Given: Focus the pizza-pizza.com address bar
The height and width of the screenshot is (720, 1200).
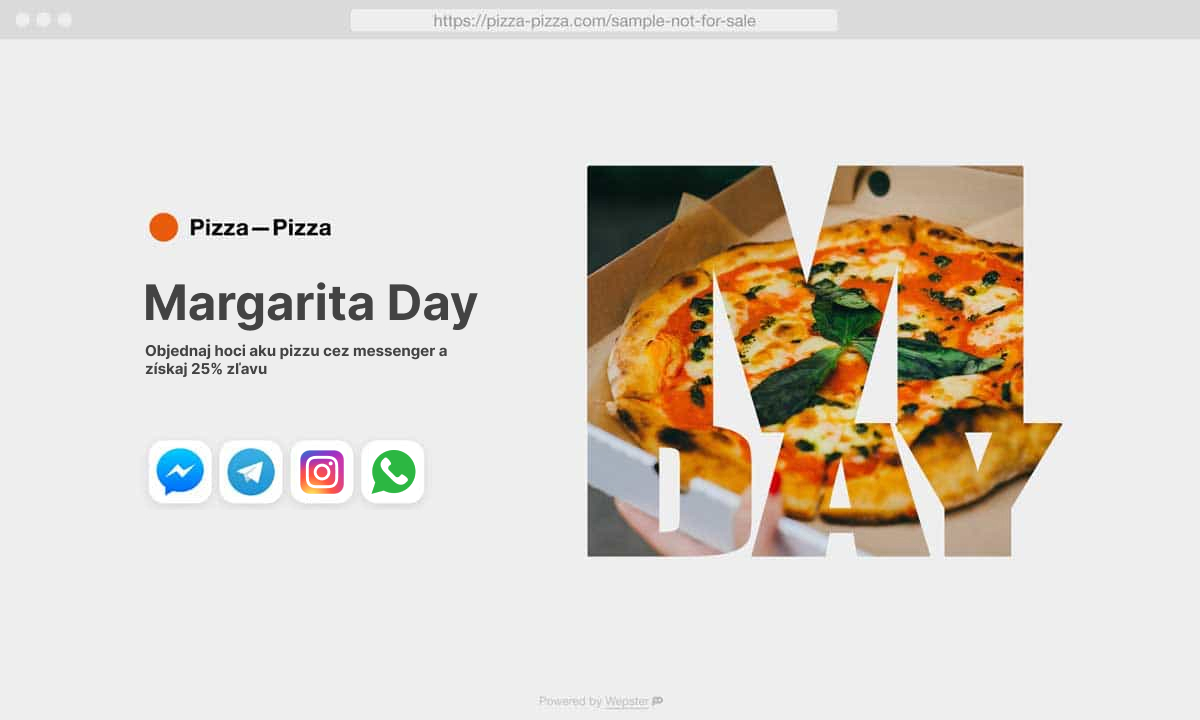Looking at the screenshot, I should [594, 20].
